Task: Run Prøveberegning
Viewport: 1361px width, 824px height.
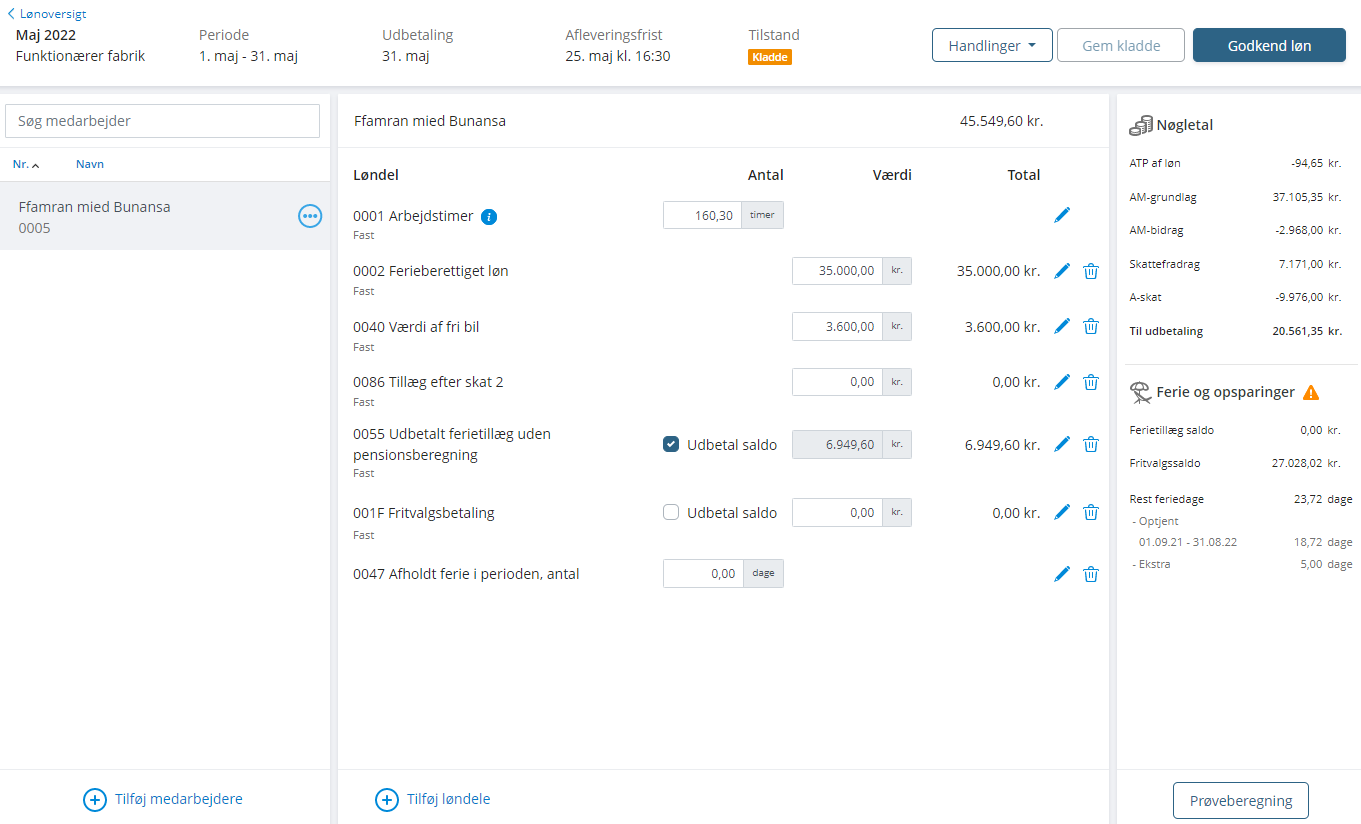Action: (x=1240, y=801)
